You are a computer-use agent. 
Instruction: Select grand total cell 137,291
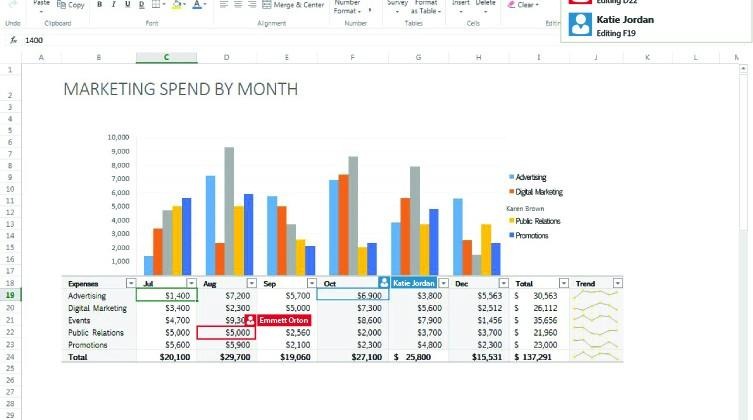click(539, 357)
